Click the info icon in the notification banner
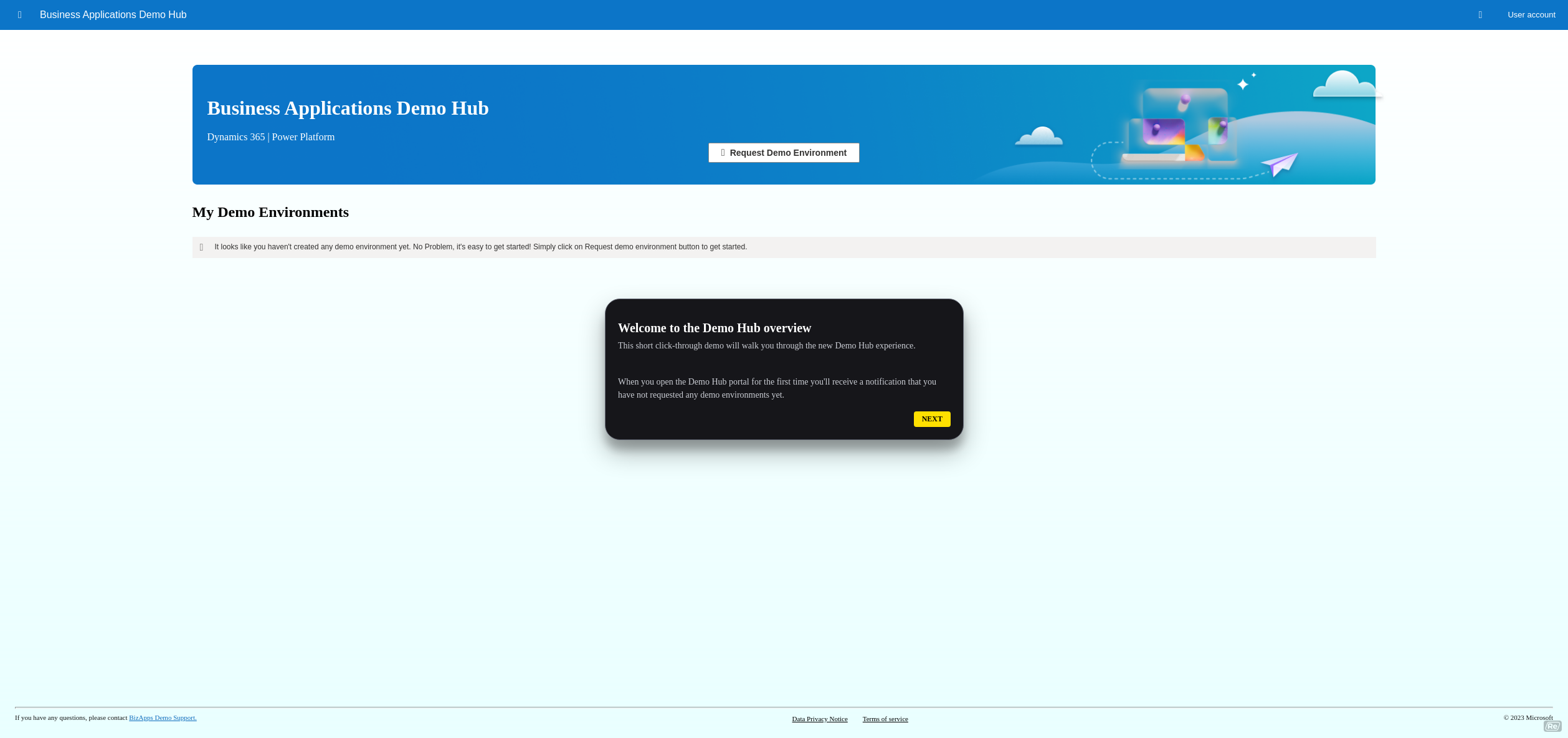Viewport: 1568px width, 738px height. click(201, 247)
